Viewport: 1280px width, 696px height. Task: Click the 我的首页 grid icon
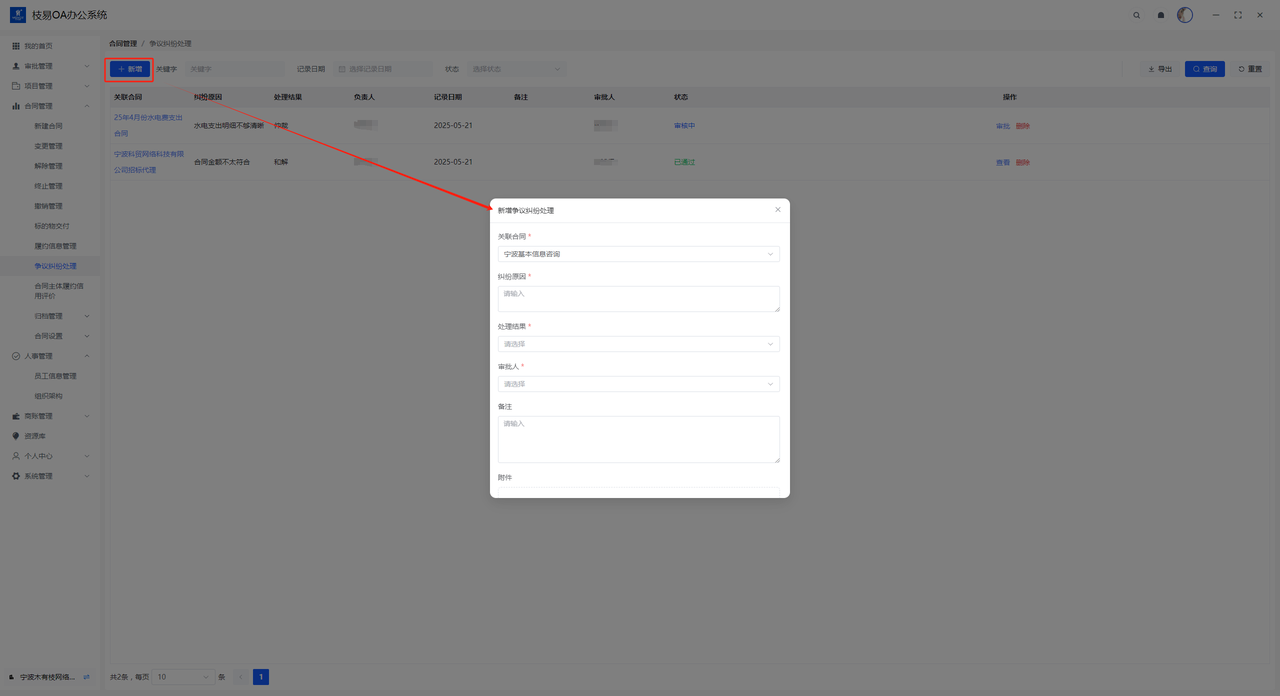[x=16, y=46]
